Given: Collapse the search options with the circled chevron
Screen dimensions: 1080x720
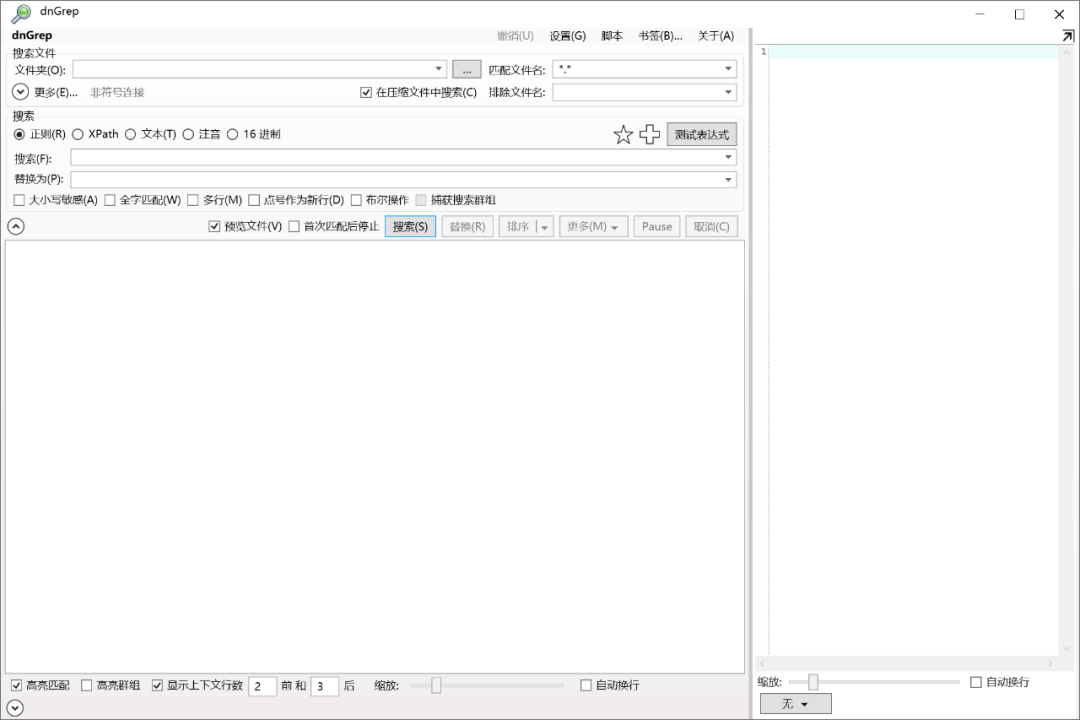Looking at the screenshot, I should [16, 226].
